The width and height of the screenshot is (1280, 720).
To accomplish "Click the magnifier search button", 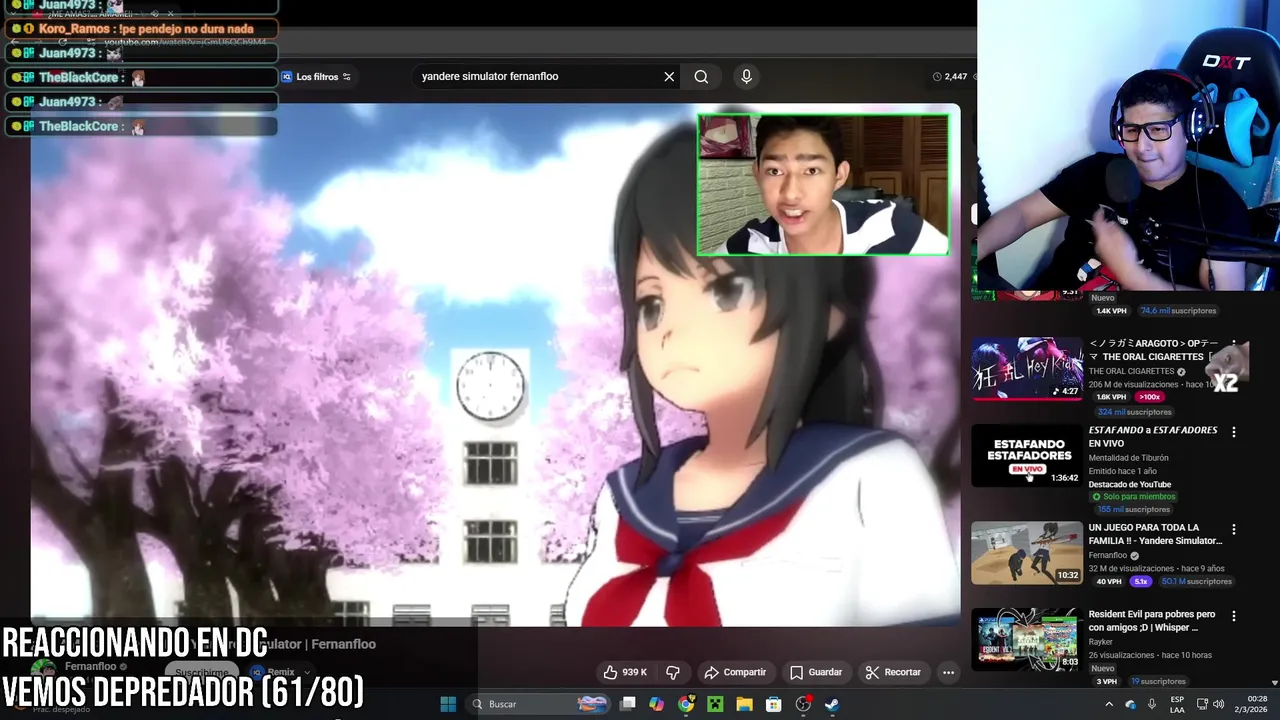I will (x=701, y=77).
